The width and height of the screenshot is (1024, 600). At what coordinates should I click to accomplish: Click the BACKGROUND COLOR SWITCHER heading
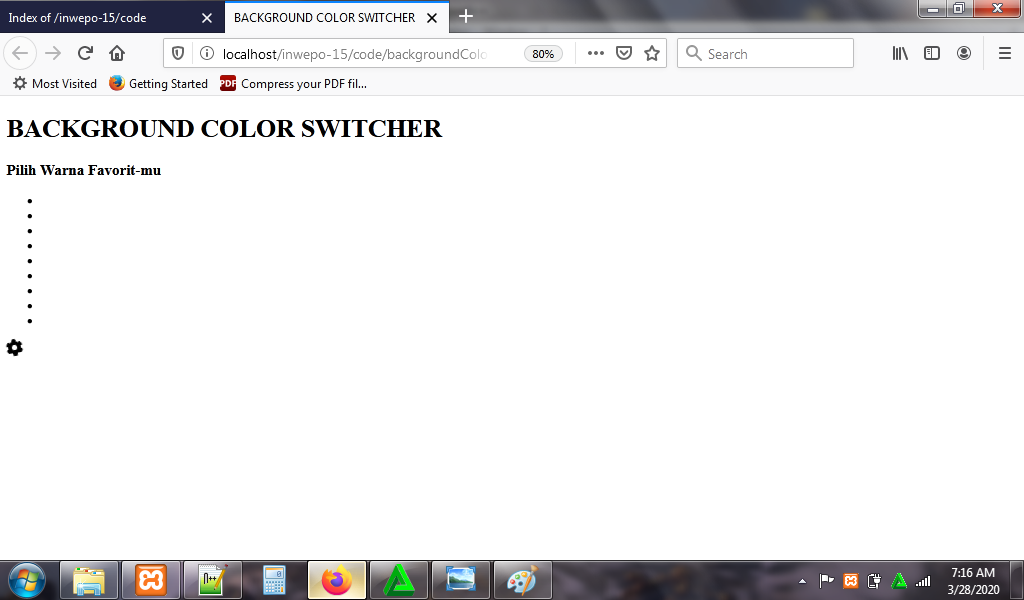pyautogui.click(x=225, y=129)
